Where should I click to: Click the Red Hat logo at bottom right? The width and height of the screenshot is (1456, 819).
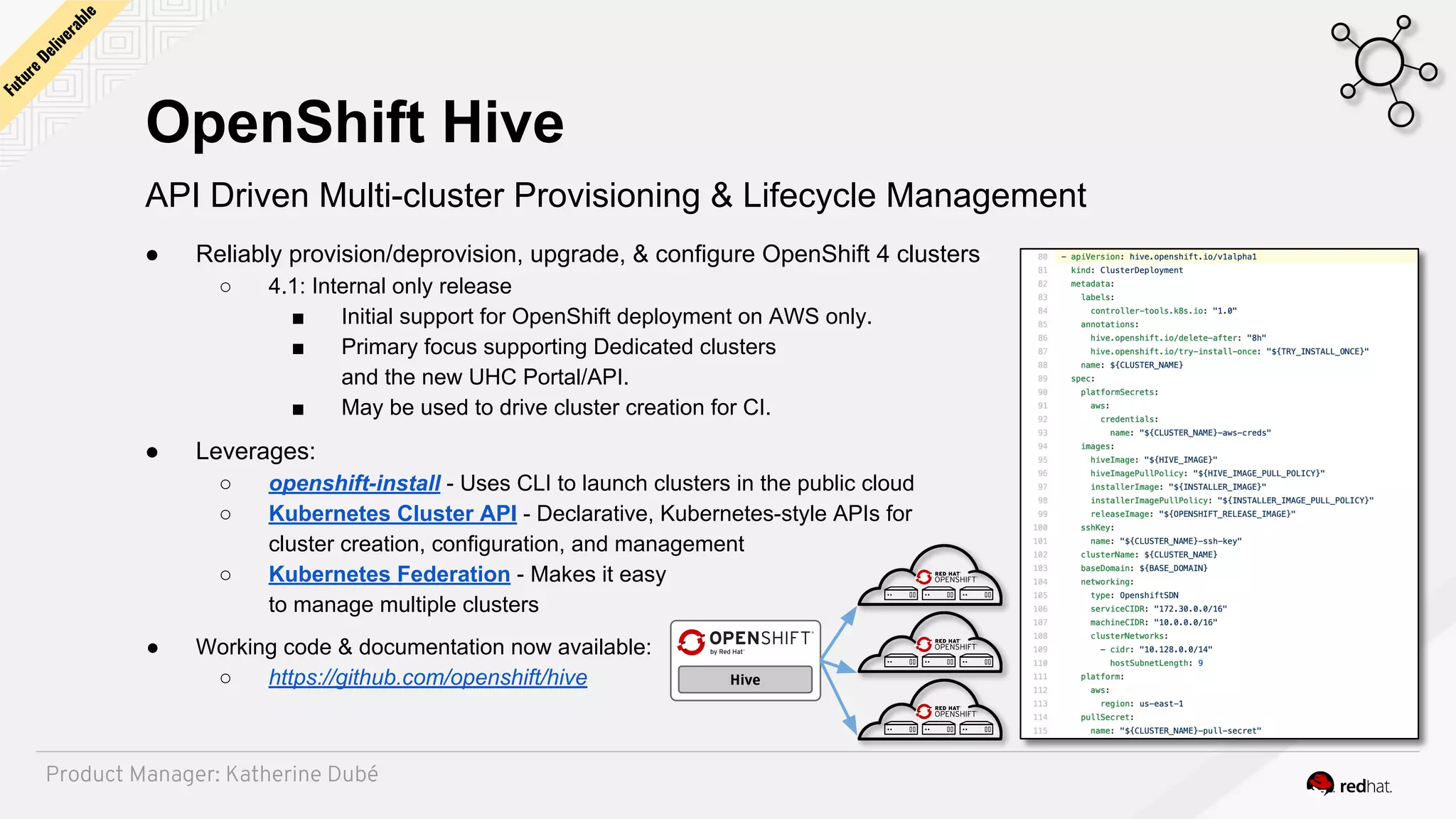[1349, 786]
